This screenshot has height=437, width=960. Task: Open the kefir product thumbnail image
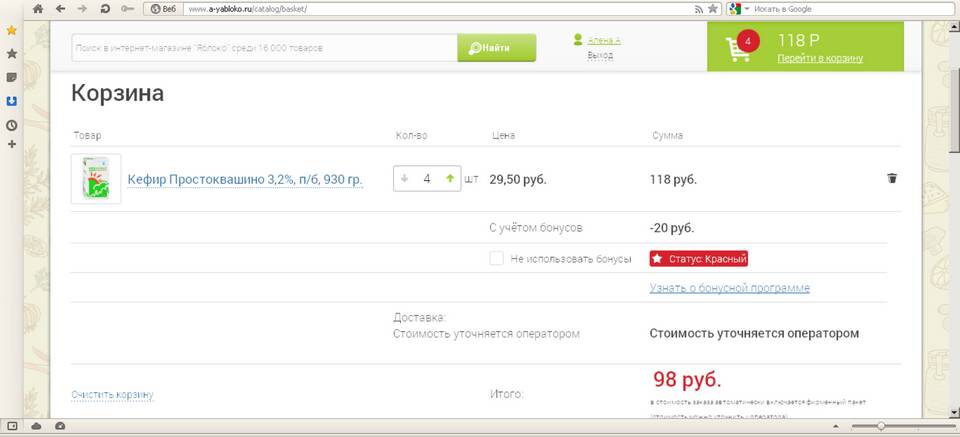point(96,179)
